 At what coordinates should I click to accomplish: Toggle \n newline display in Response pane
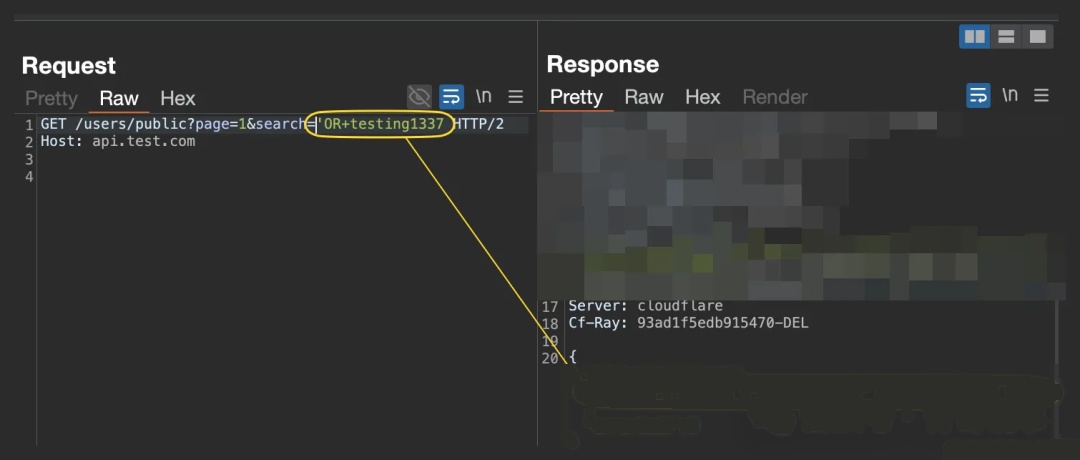tap(1010, 95)
